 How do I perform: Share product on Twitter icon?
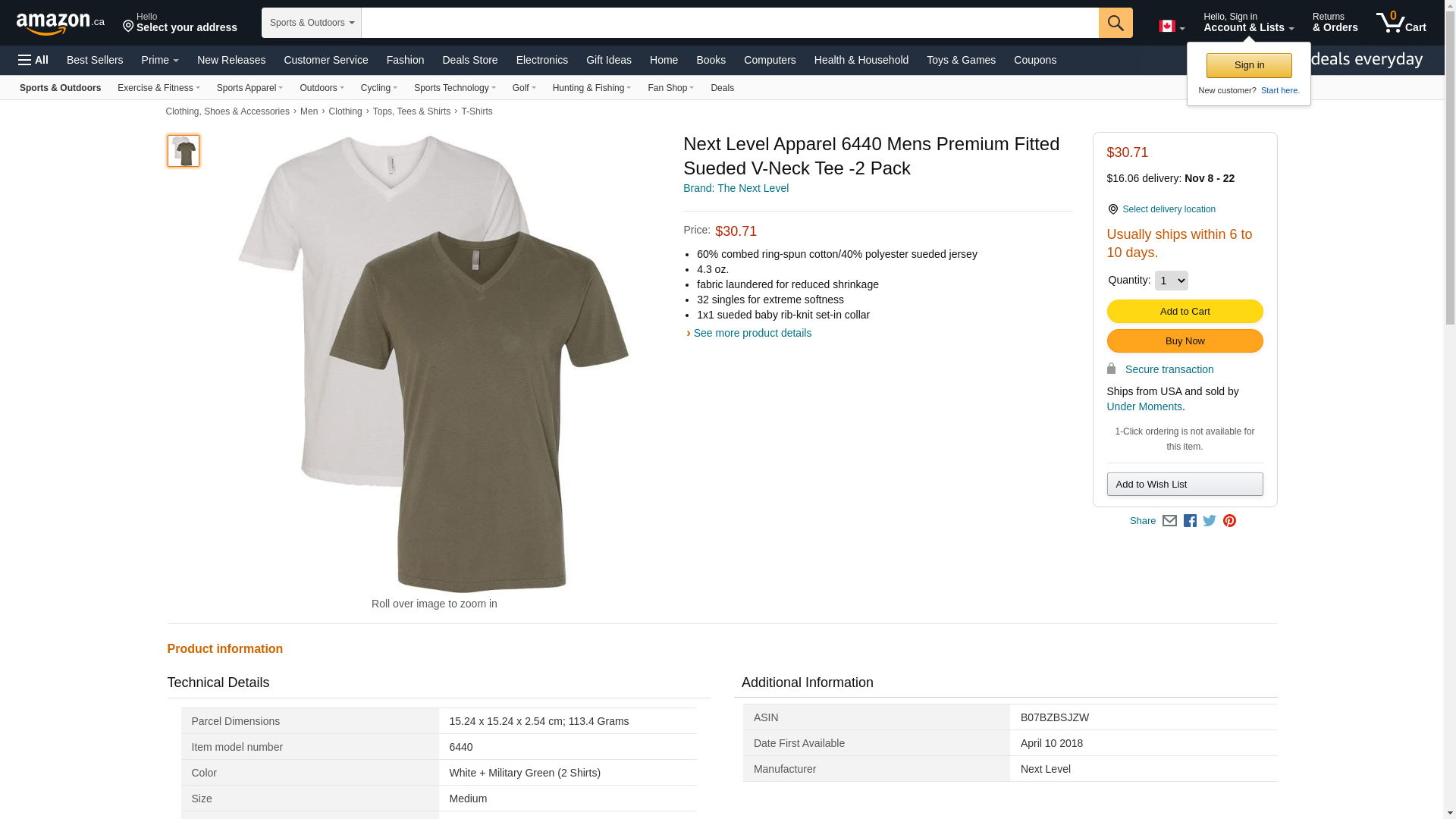[1210, 521]
